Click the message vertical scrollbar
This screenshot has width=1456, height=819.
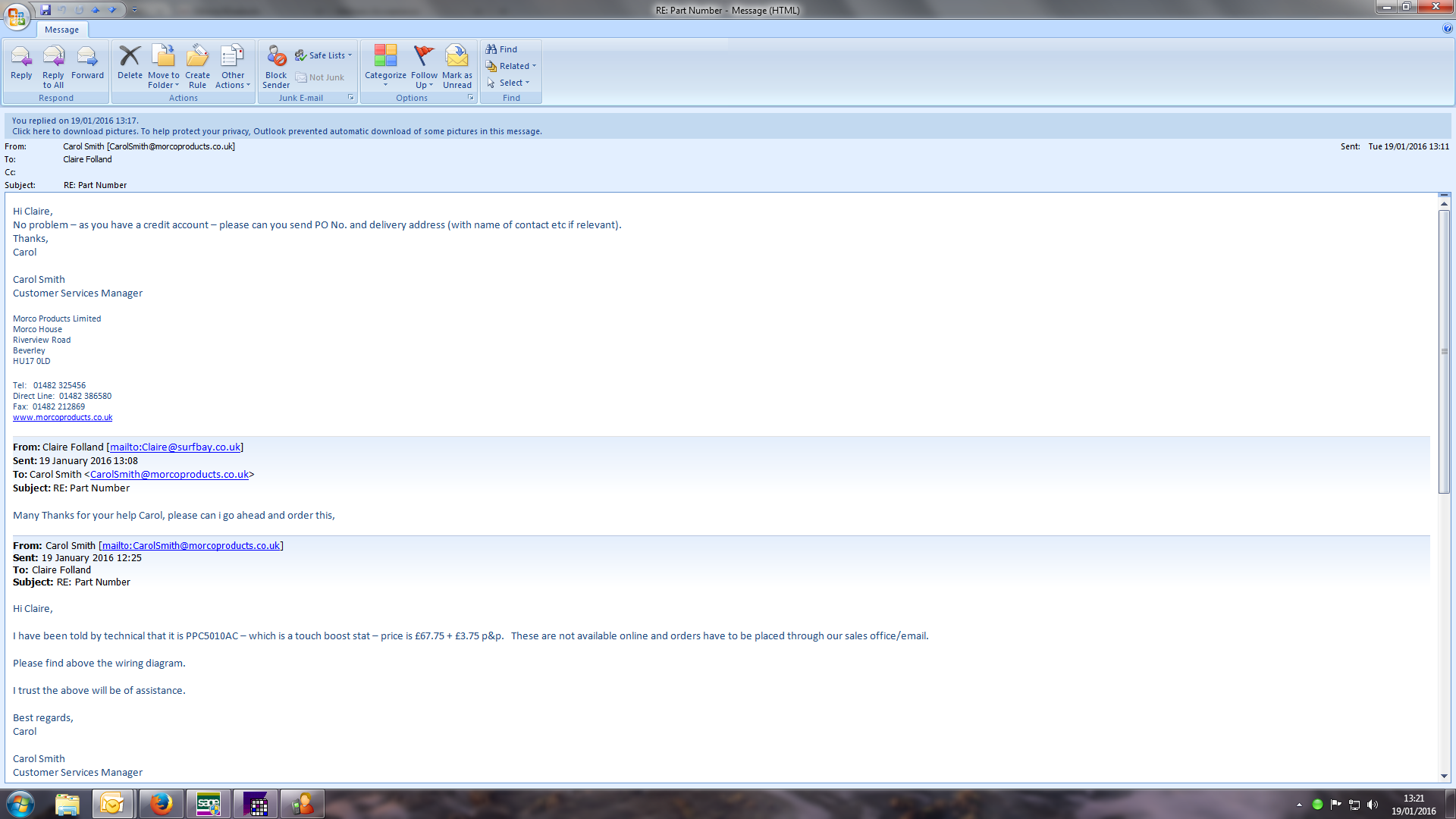point(1444,351)
